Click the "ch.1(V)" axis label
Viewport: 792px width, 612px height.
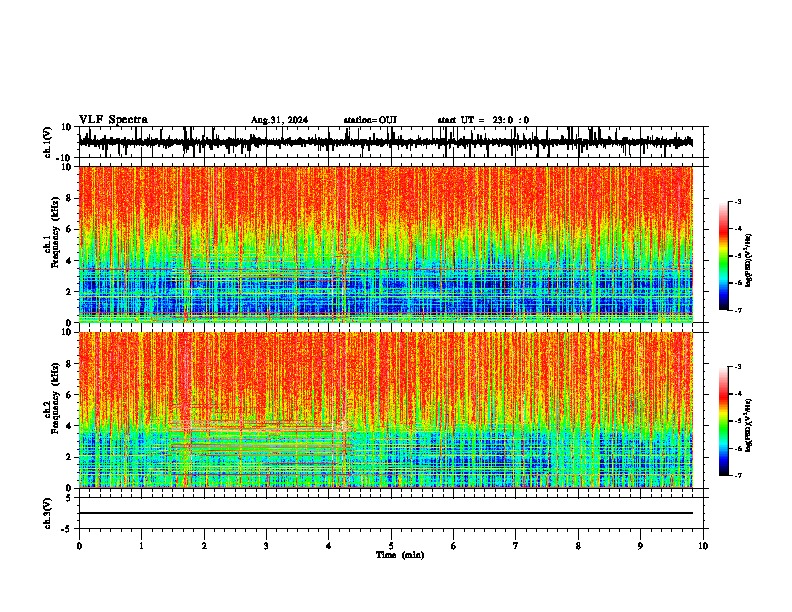point(48,142)
